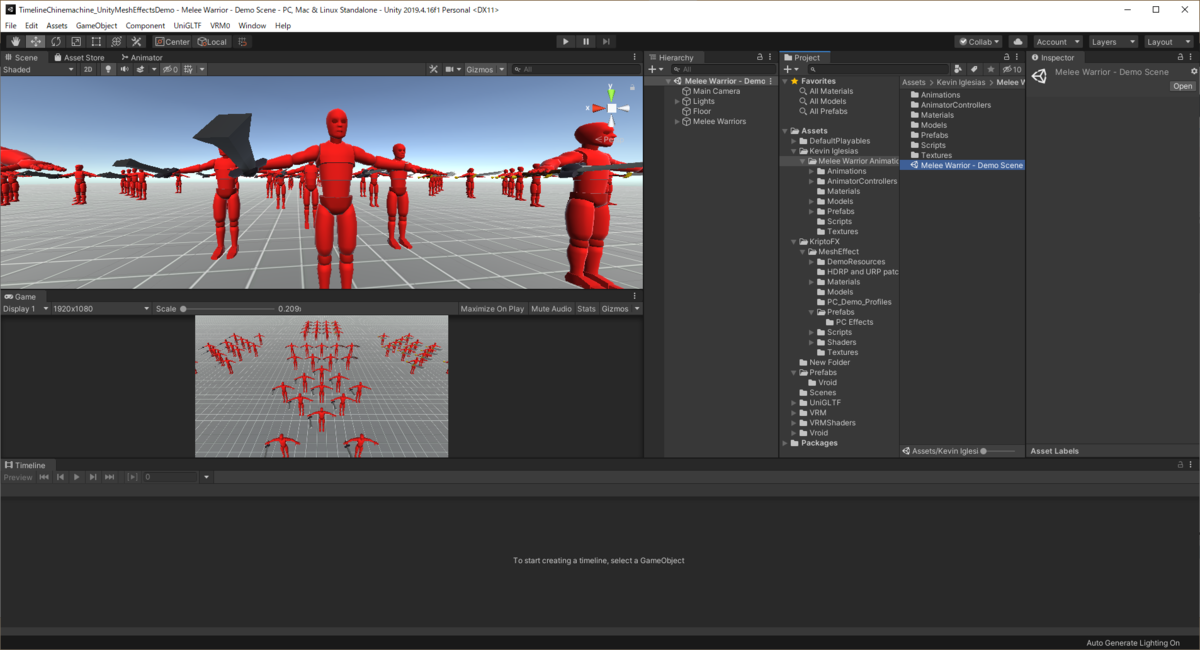Toggle scene visibility hidden objects counter
Screen dimensions: 1200x650
pyautogui.click(x=170, y=70)
